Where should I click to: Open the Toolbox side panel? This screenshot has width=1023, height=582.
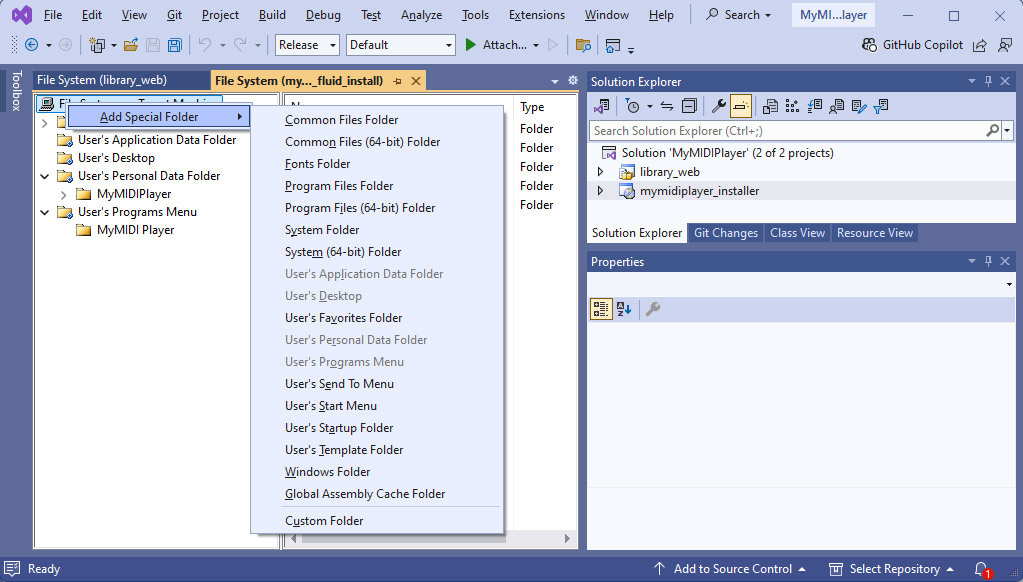pos(16,90)
